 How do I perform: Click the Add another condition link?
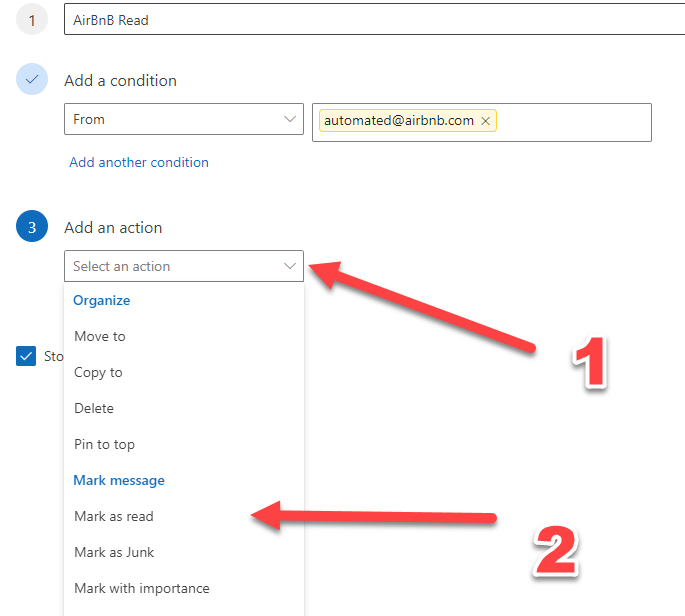[139, 162]
